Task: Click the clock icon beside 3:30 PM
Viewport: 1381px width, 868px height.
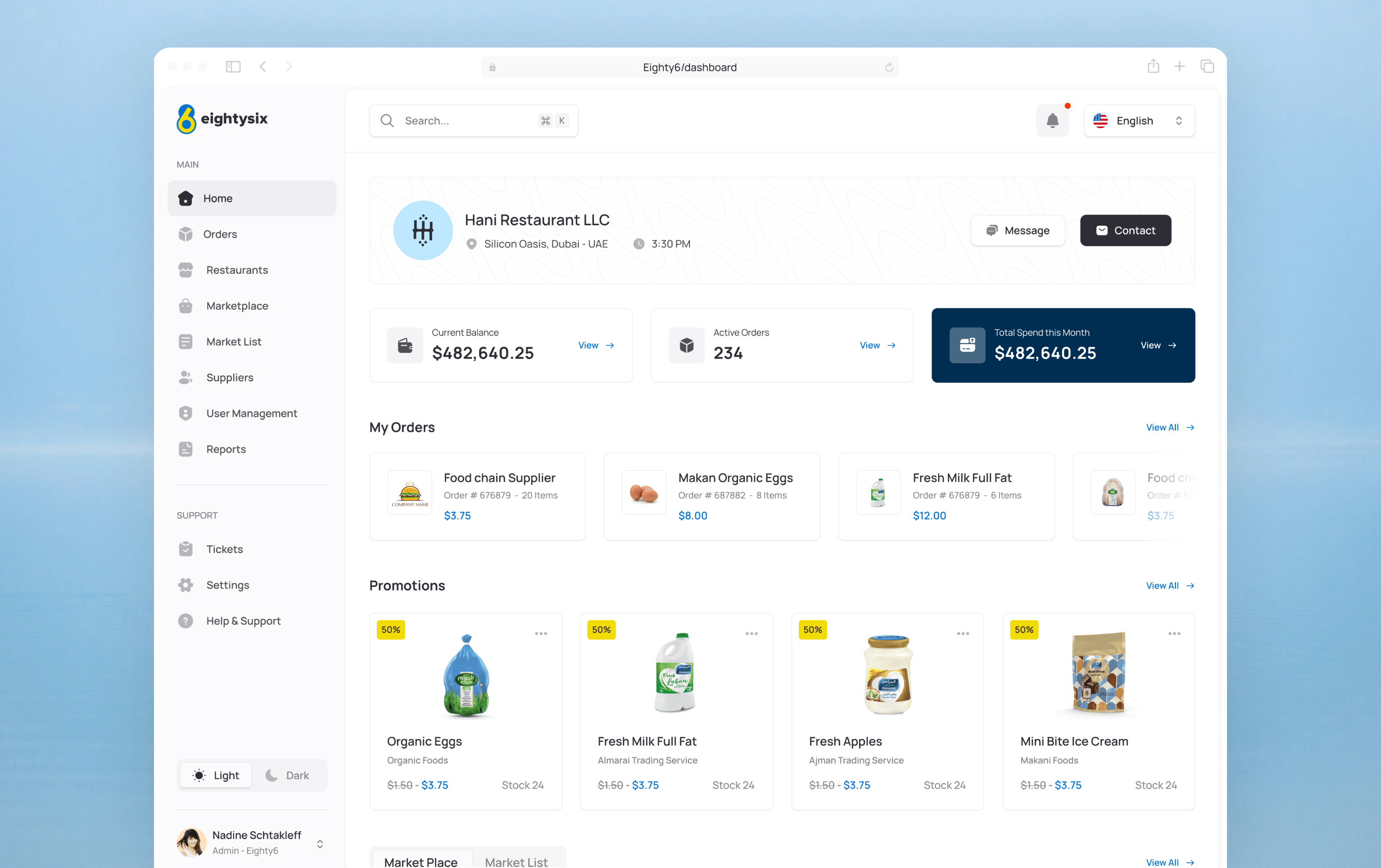Action: click(638, 244)
